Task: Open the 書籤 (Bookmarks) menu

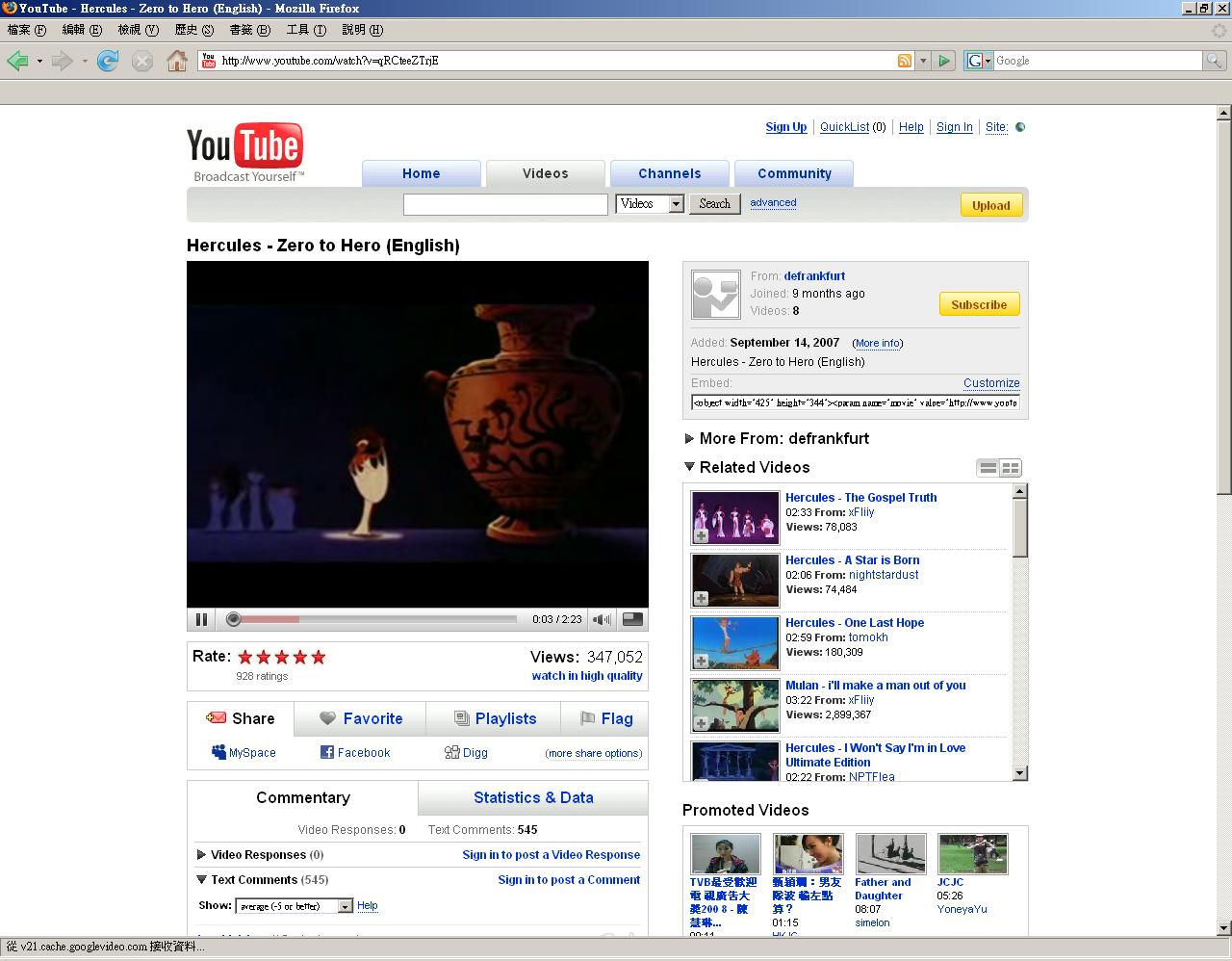Action: (x=250, y=30)
